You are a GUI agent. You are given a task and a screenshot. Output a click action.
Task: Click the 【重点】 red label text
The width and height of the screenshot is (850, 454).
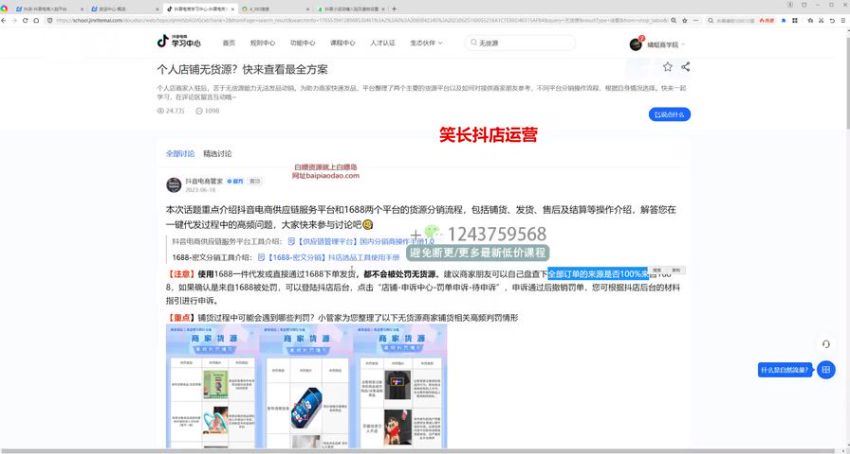(x=182, y=318)
